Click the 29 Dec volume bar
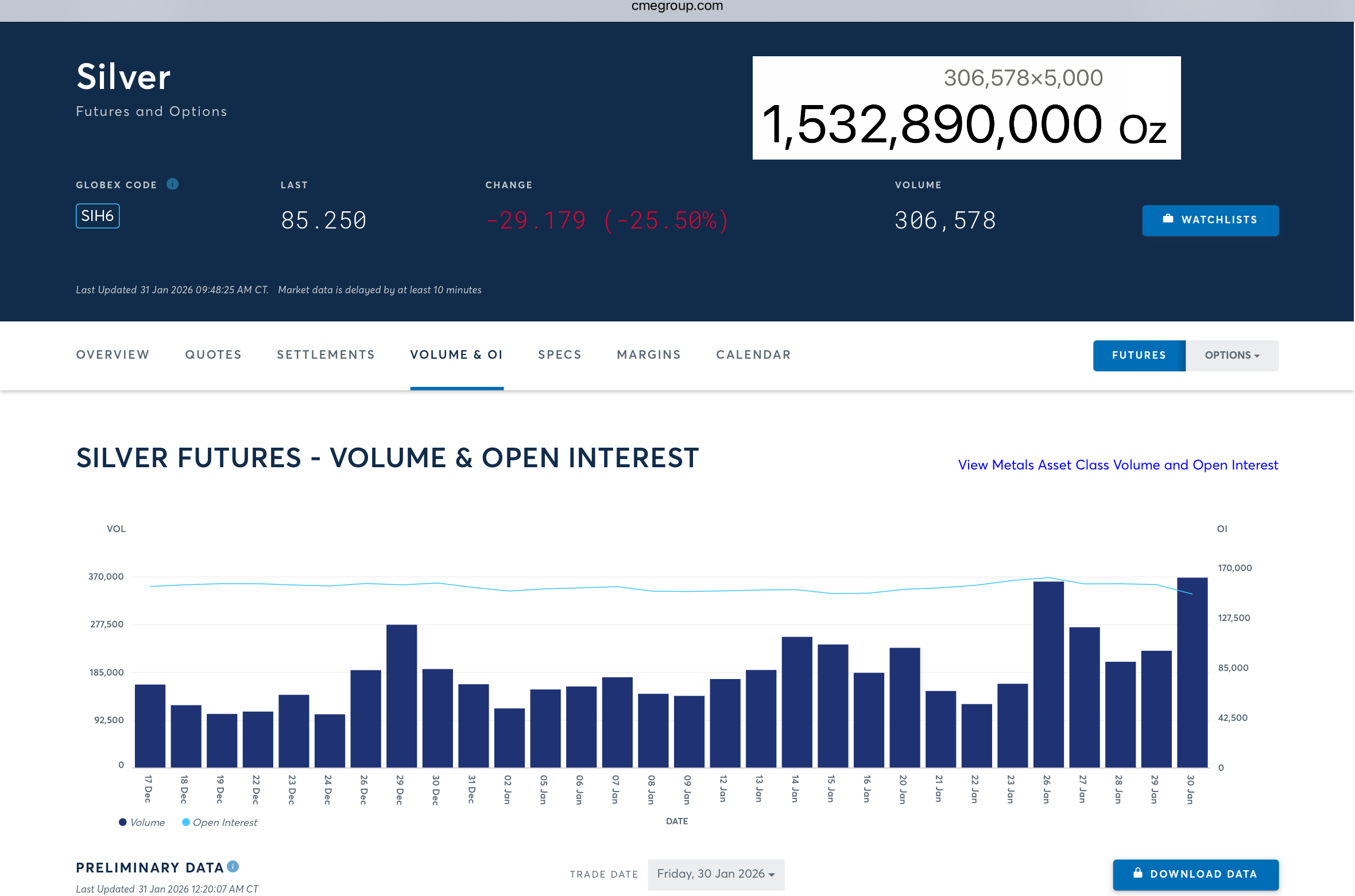 point(401,696)
